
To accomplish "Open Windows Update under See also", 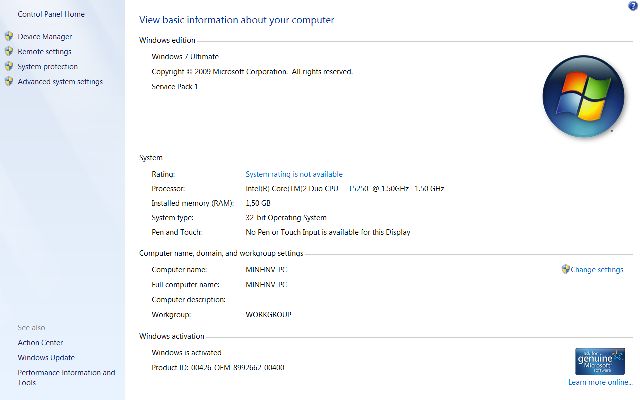I will (46, 358).
